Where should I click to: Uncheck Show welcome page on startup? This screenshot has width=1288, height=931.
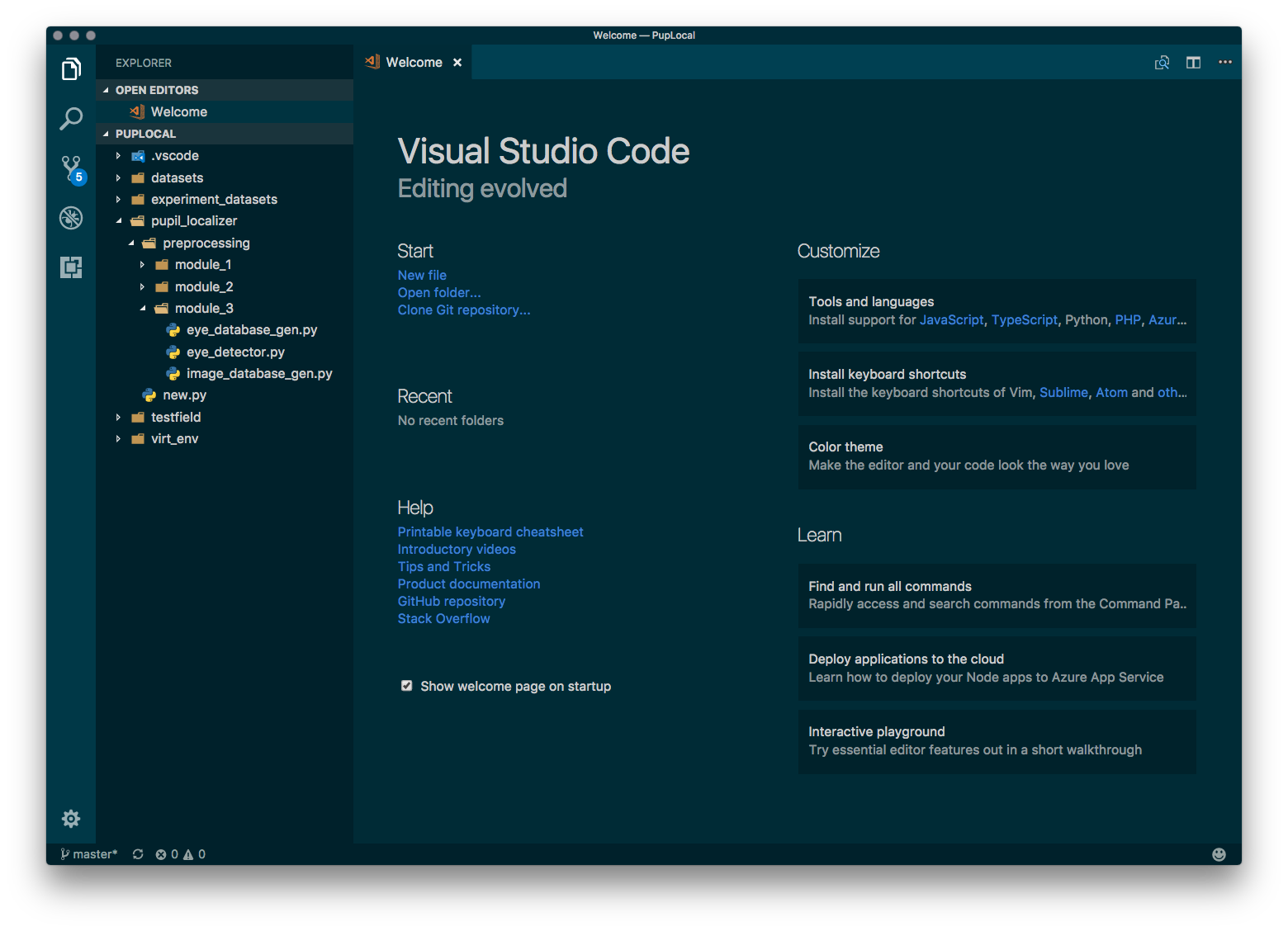click(x=406, y=685)
